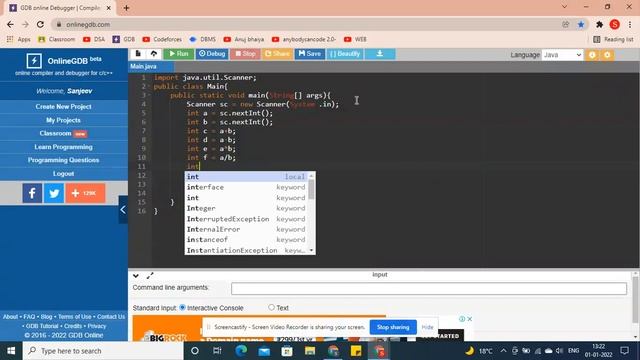Click the orange plus 129K share button
This screenshot has height=360, width=640.
pyautogui.click(x=86, y=193)
